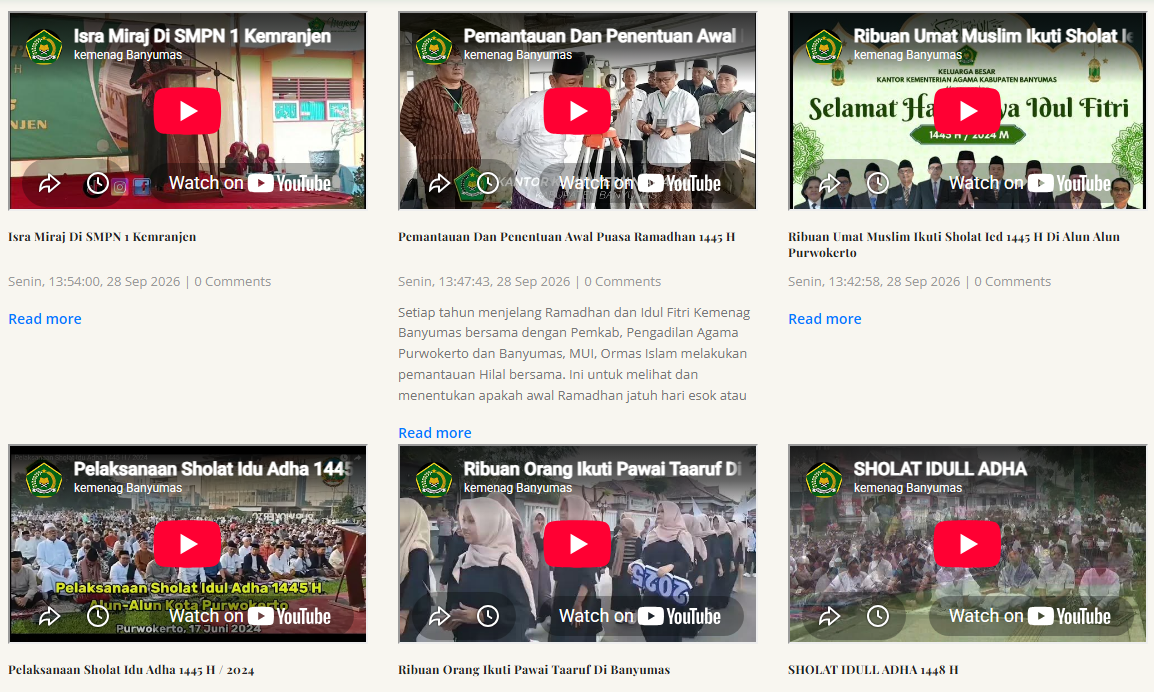Click Watch Later clock on SHOLAT IDULL ADHA video
The height and width of the screenshot is (692, 1154).
pyautogui.click(x=878, y=615)
